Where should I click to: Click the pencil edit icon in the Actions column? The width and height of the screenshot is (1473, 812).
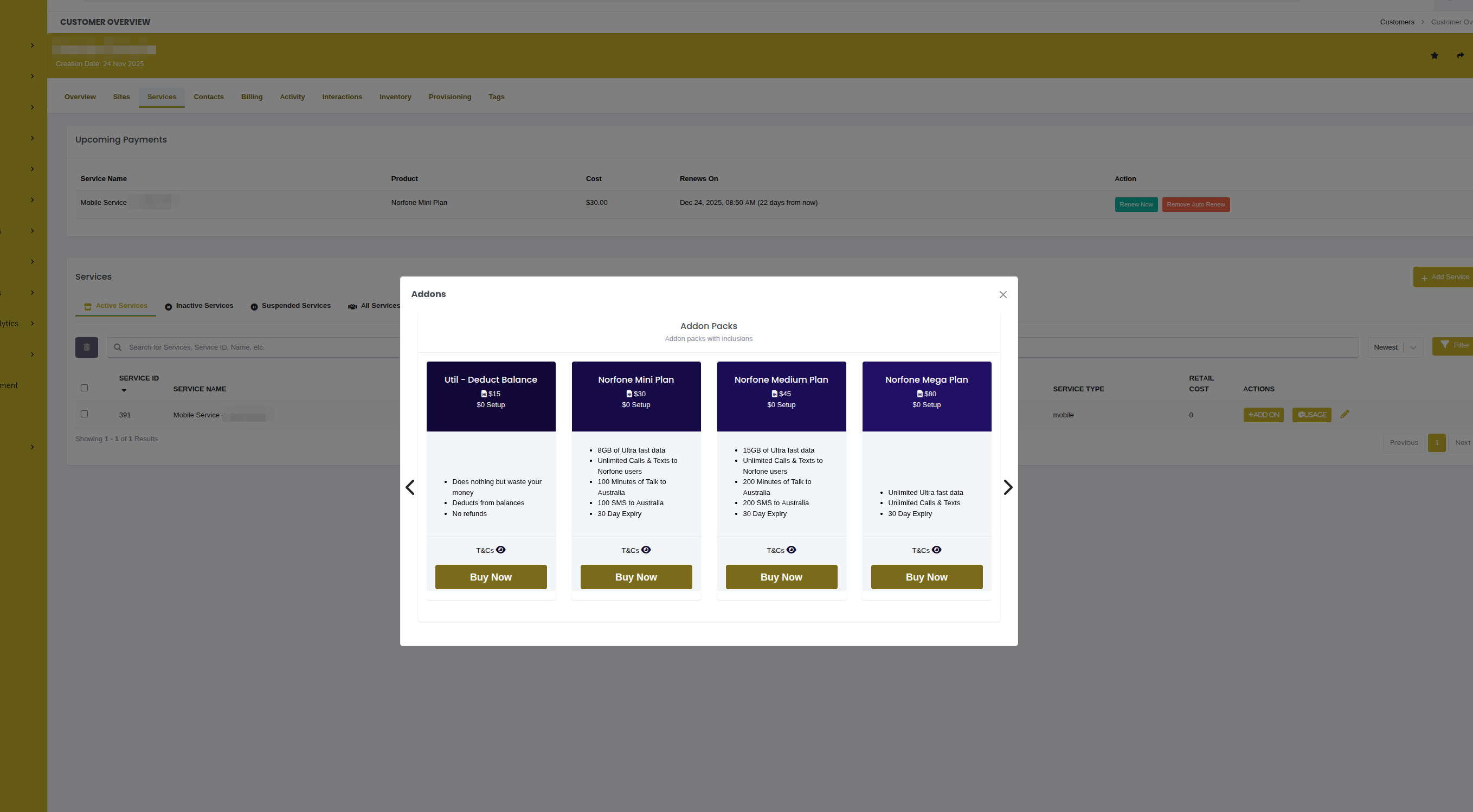click(x=1345, y=414)
